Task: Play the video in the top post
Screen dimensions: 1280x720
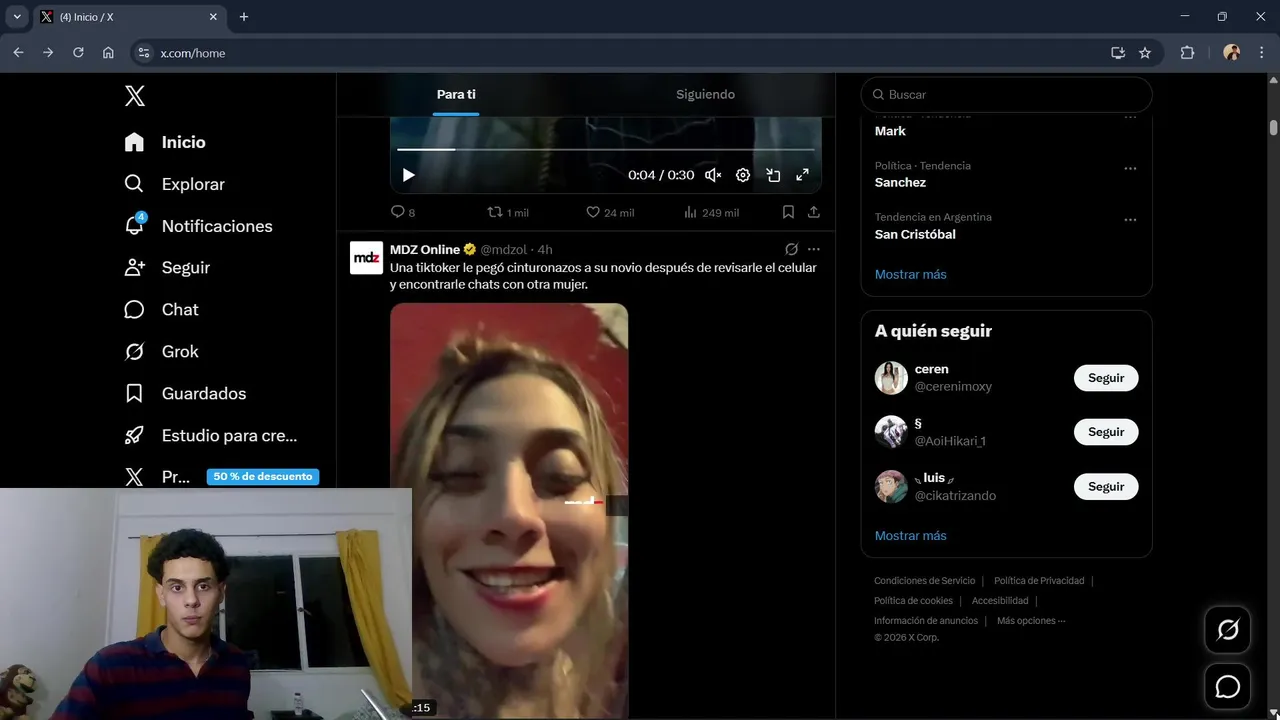Action: 408,175
